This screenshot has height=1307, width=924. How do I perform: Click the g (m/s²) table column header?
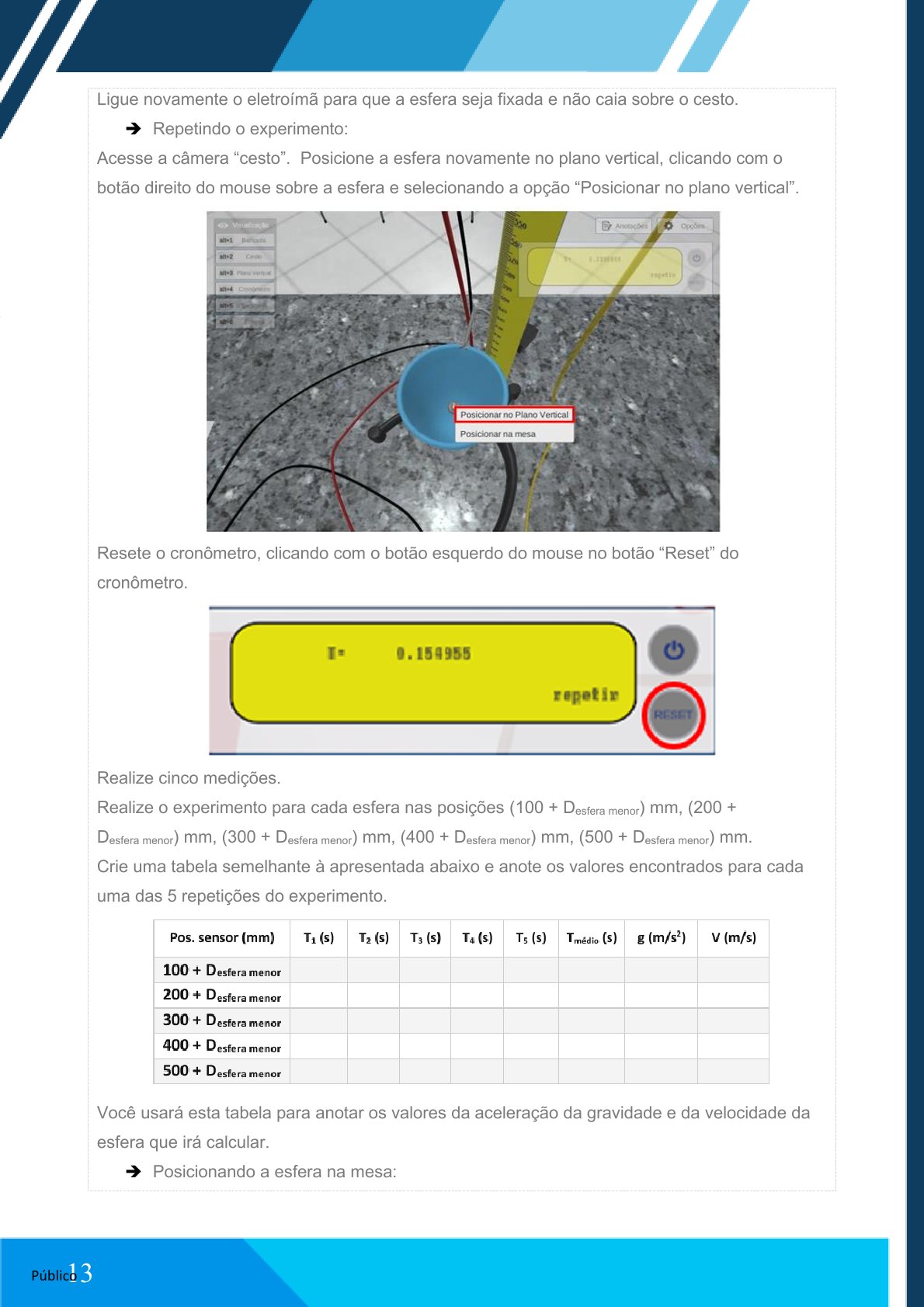pos(661,938)
